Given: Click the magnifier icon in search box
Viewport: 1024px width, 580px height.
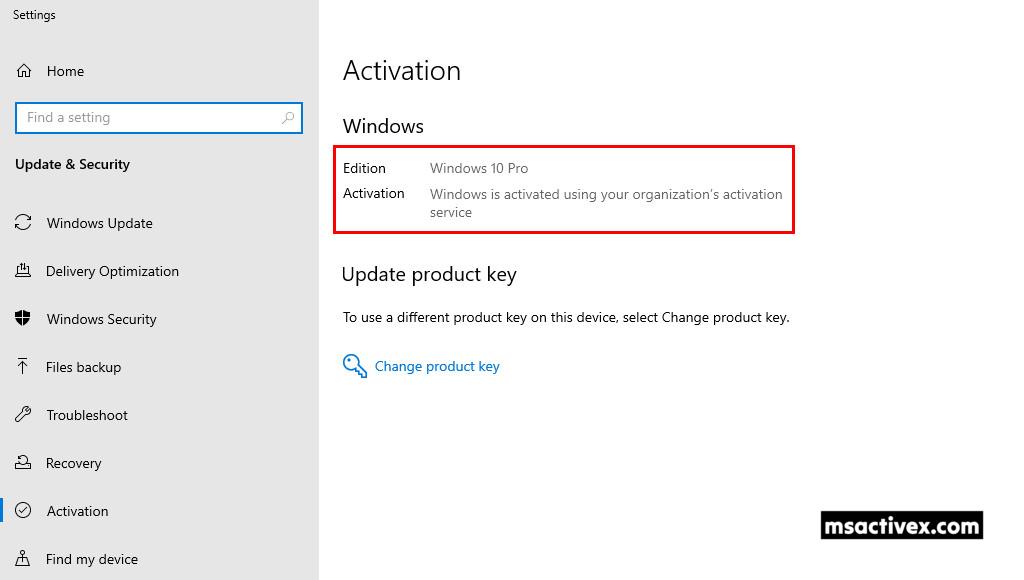Looking at the screenshot, I should pyautogui.click(x=288, y=118).
